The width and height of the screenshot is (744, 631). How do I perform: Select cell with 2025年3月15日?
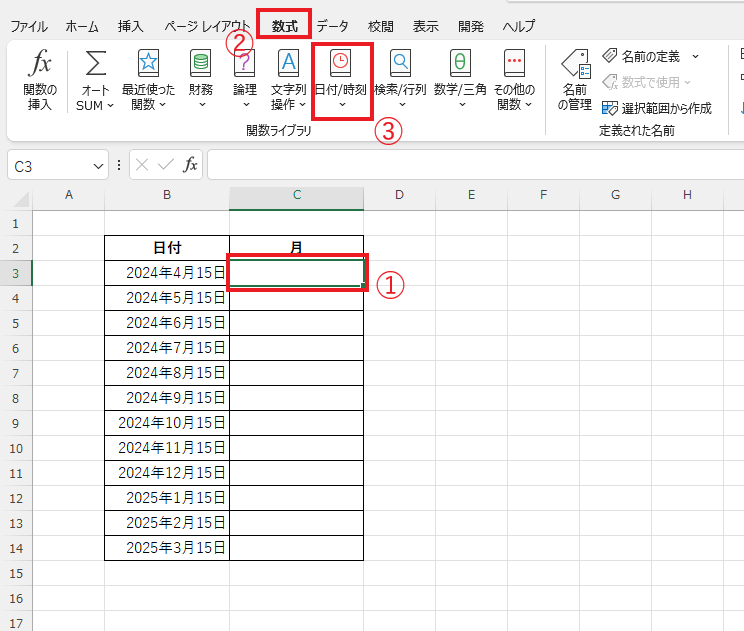(167, 548)
